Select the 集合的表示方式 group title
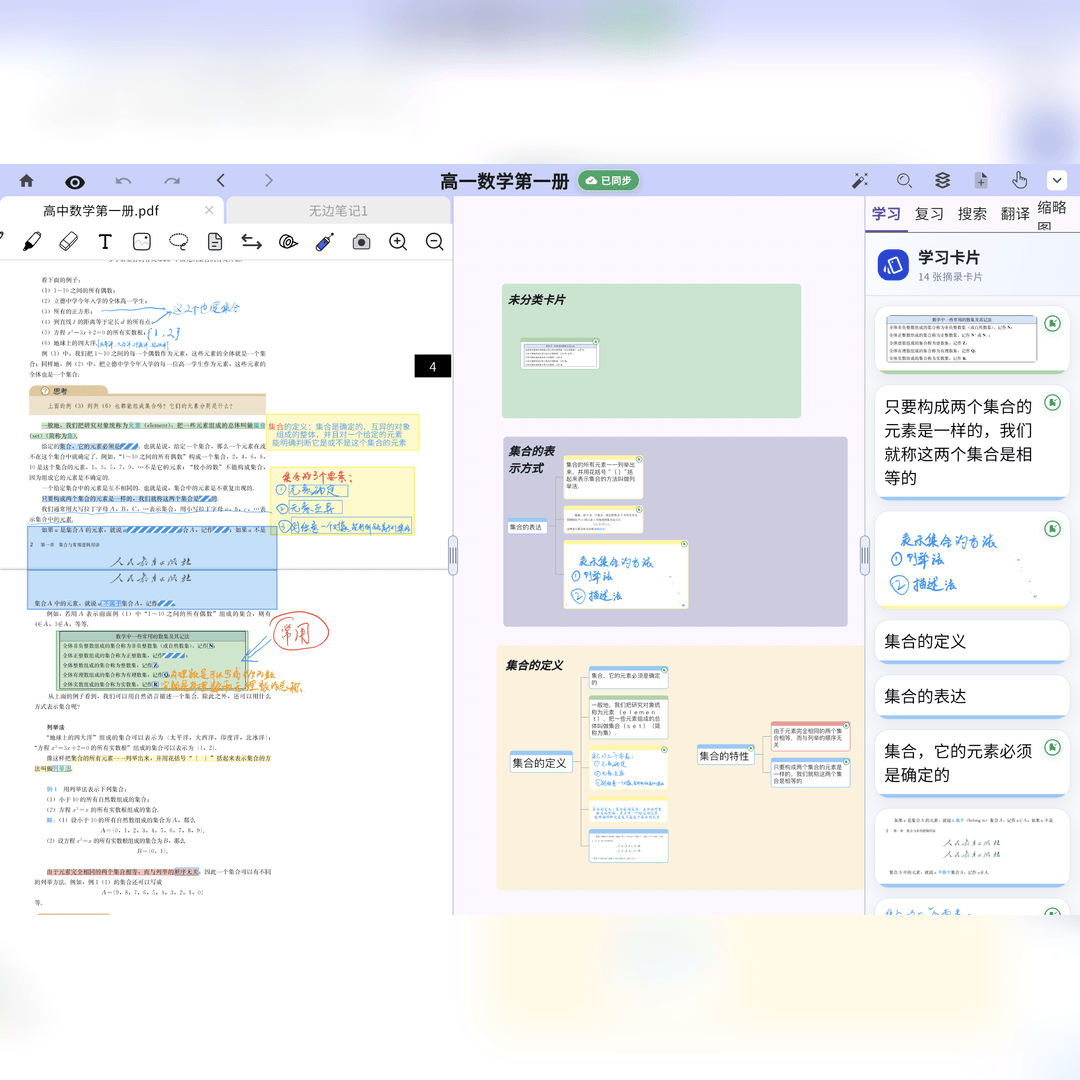This screenshot has width=1080, height=1080. point(531,459)
